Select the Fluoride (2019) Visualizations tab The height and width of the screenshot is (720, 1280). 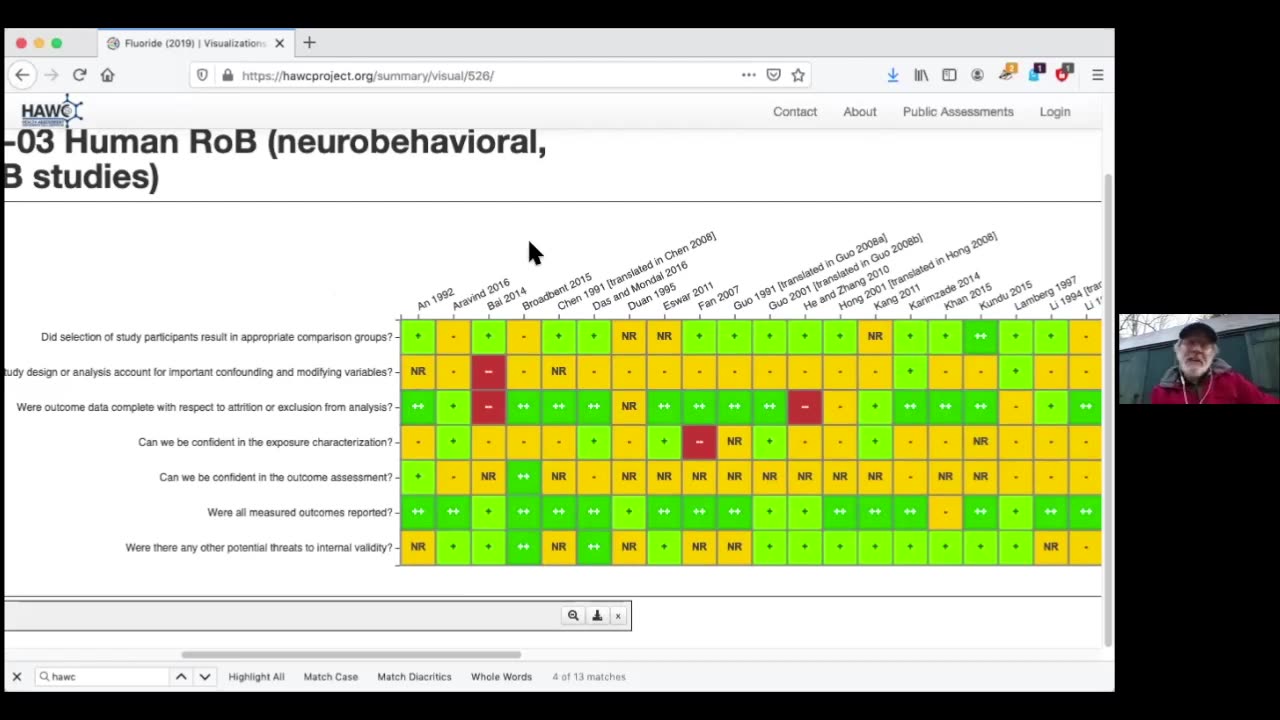pyautogui.click(x=195, y=43)
